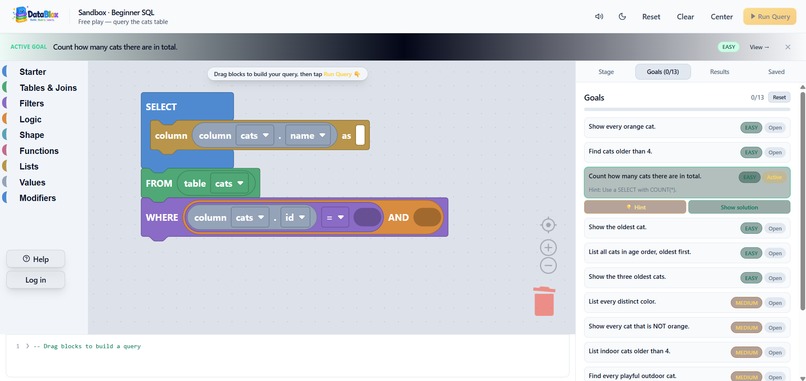Open the name column dropdown
Screen dimensions: 806x381
pos(308,136)
